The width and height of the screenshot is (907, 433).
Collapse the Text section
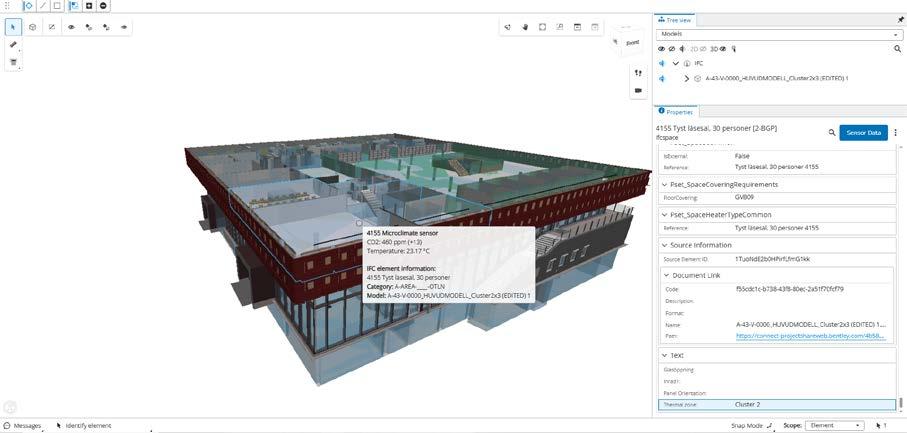coord(664,355)
